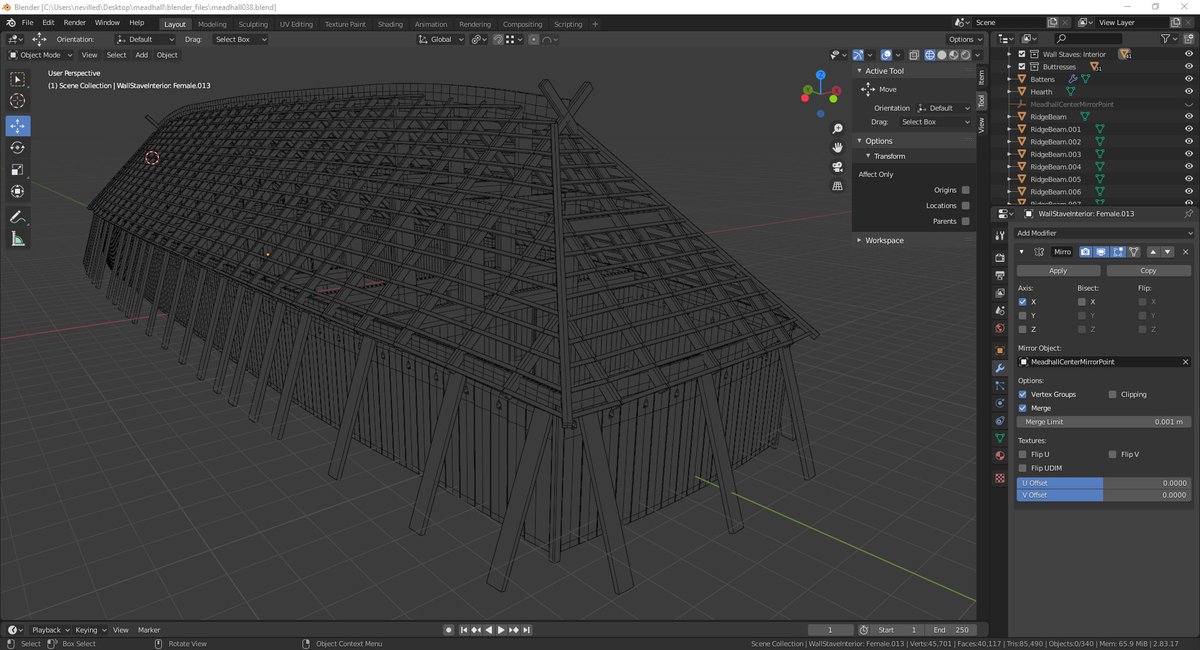This screenshot has width=1200, height=650.
Task: Open the Physics properties tab
Action: tap(999, 403)
